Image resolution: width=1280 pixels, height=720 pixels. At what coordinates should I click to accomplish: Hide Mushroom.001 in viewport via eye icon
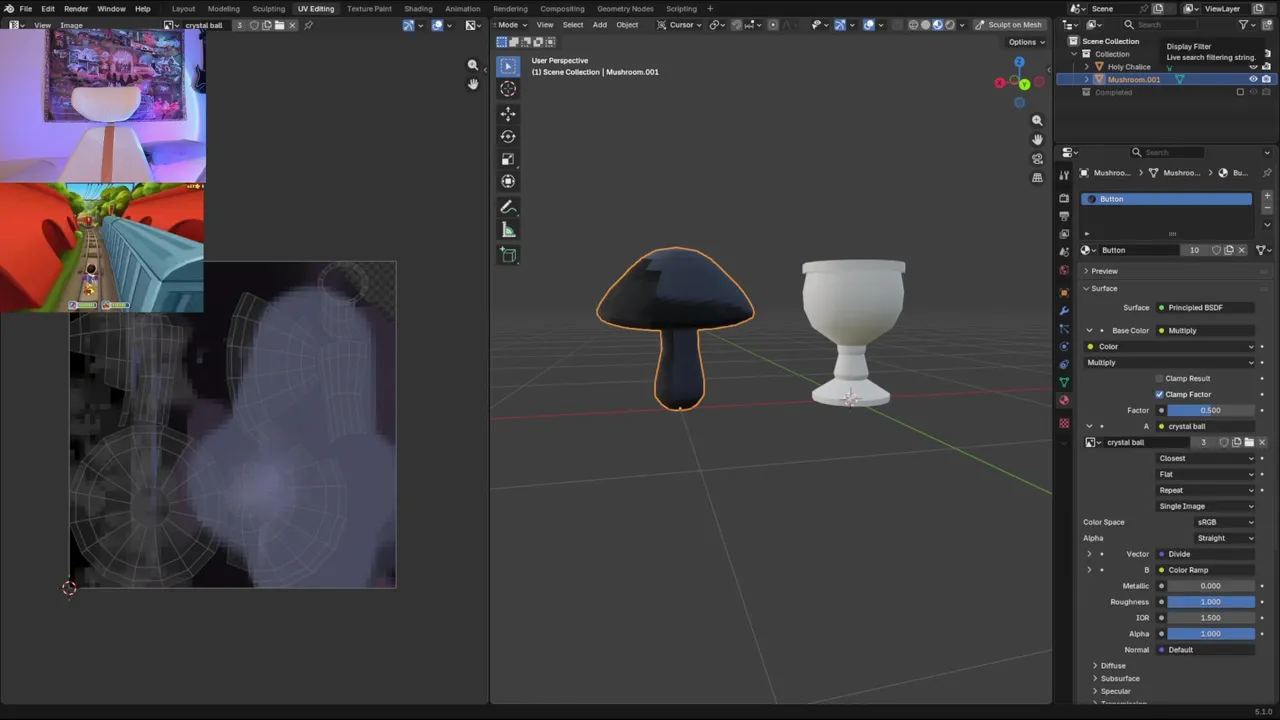tap(1253, 79)
